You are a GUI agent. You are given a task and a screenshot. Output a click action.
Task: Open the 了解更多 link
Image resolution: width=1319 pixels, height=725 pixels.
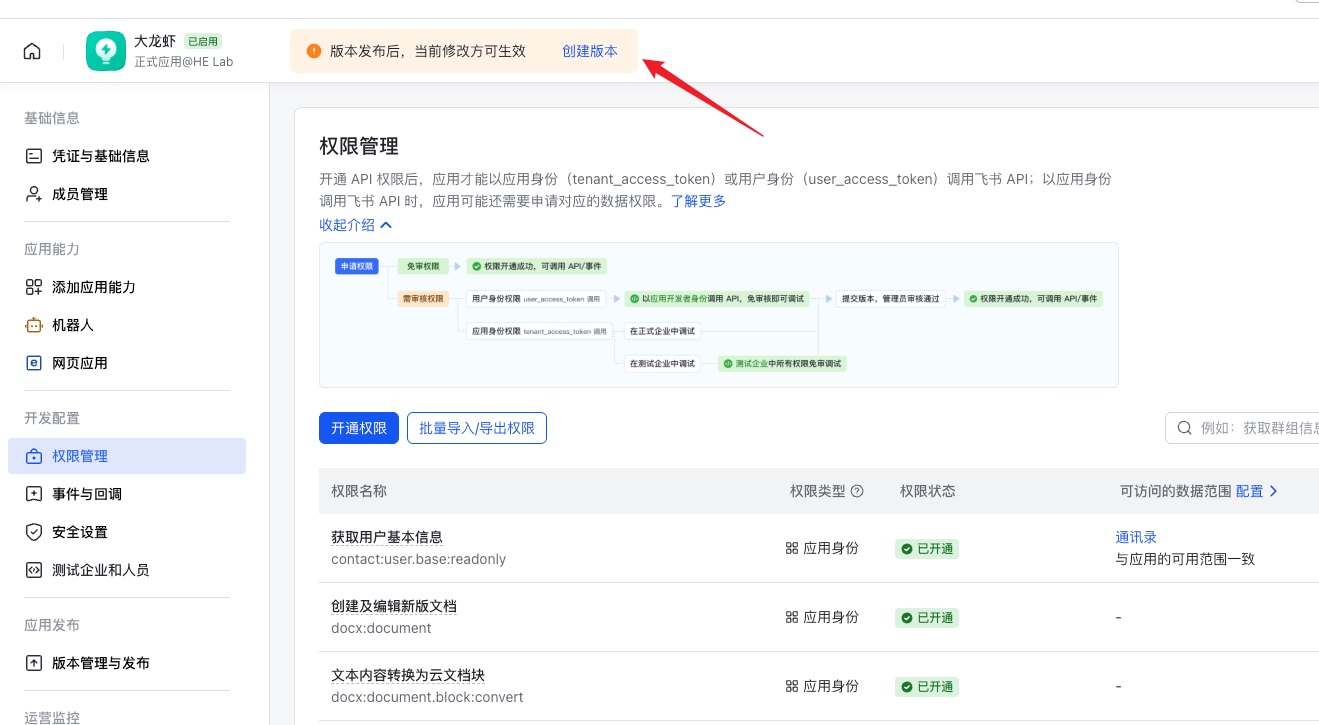pos(698,201)
